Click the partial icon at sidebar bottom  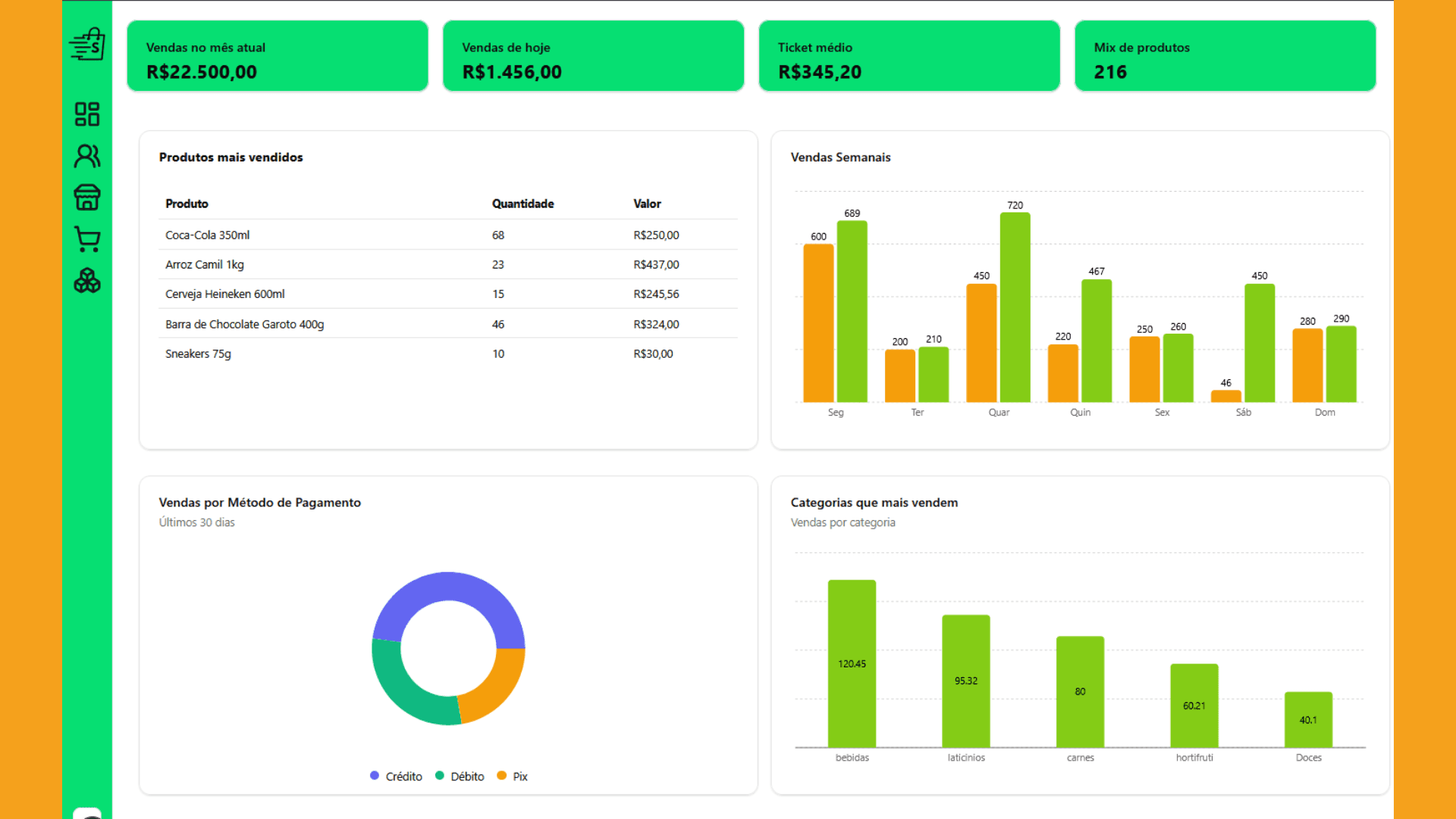click(87, 813)
